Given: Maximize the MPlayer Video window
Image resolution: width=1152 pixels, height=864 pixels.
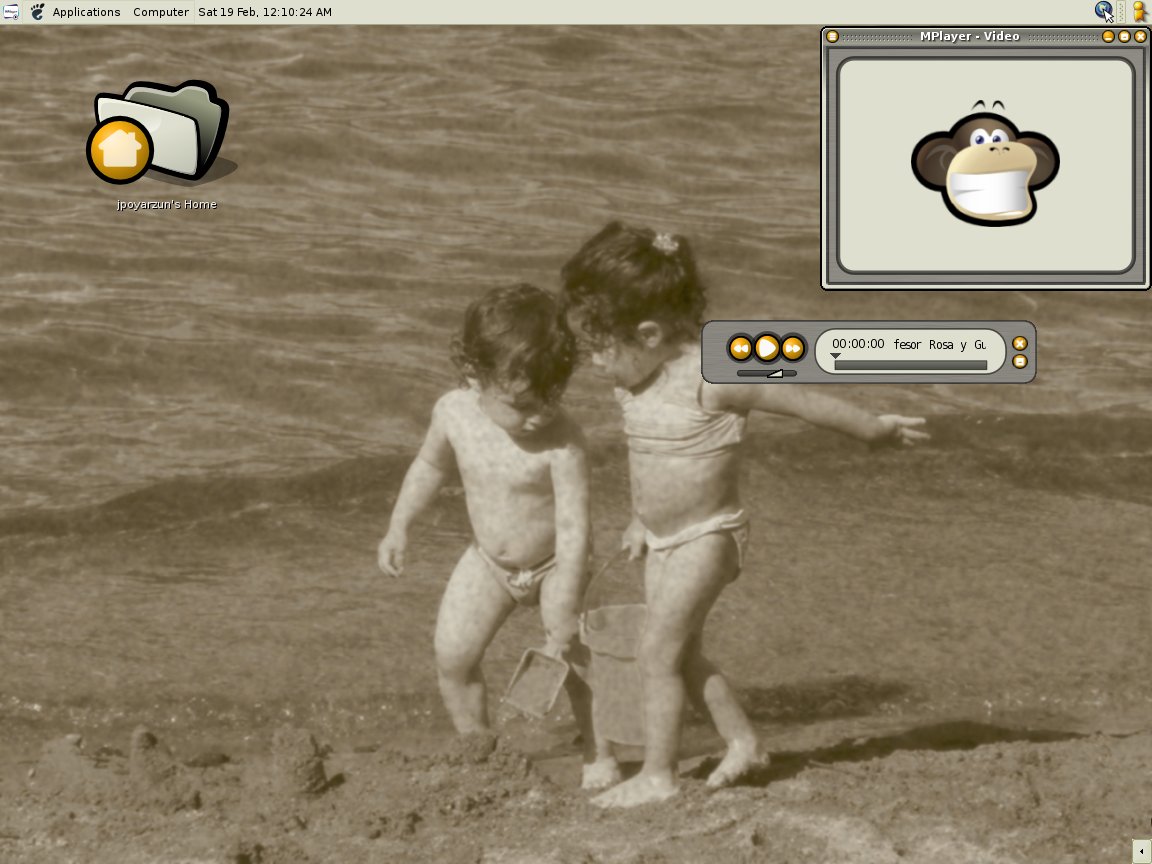Looking at the screenshot, I should [1124, 37].
